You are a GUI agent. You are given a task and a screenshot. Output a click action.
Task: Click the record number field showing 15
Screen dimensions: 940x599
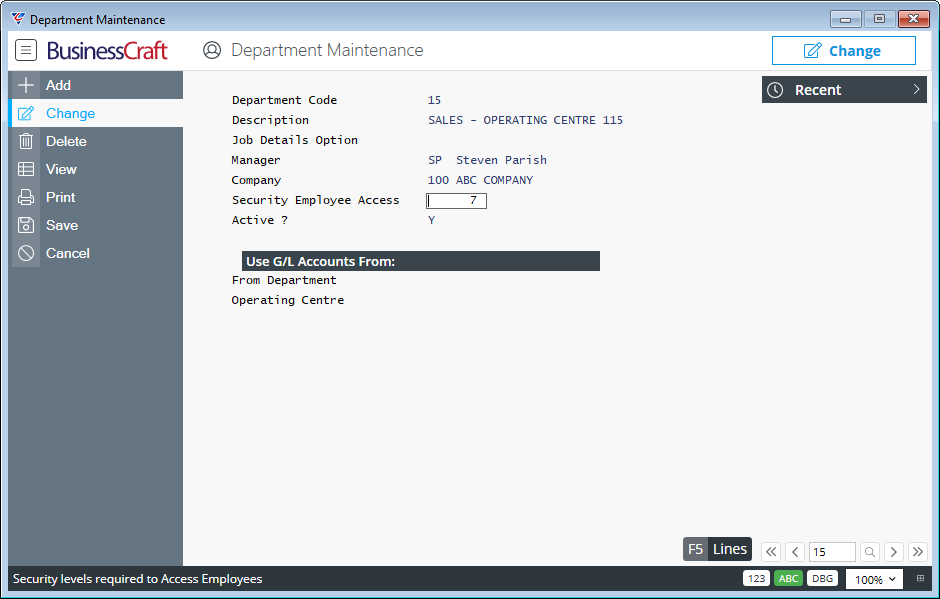coord(832,552)
